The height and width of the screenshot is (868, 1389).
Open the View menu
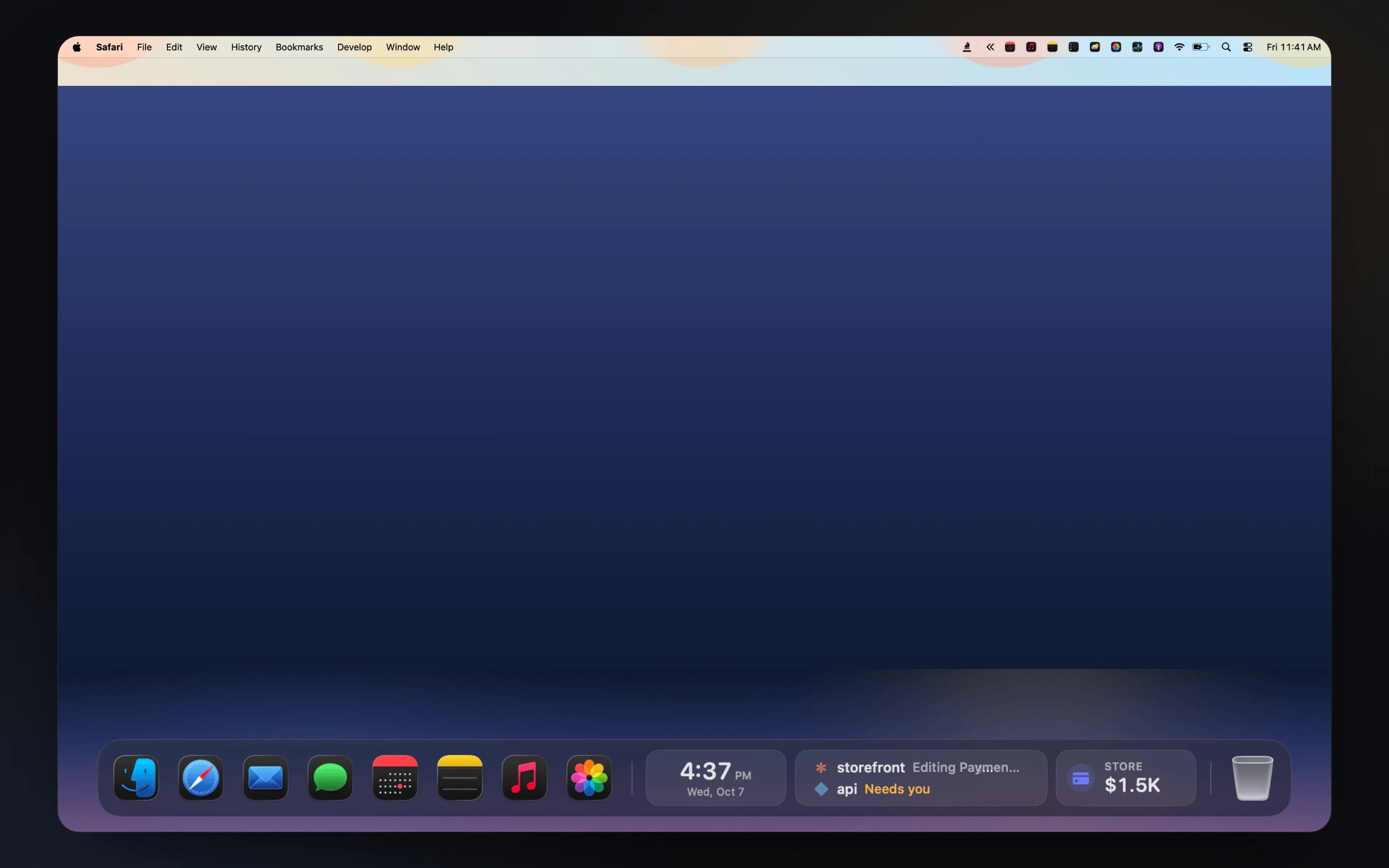point(206,47)
